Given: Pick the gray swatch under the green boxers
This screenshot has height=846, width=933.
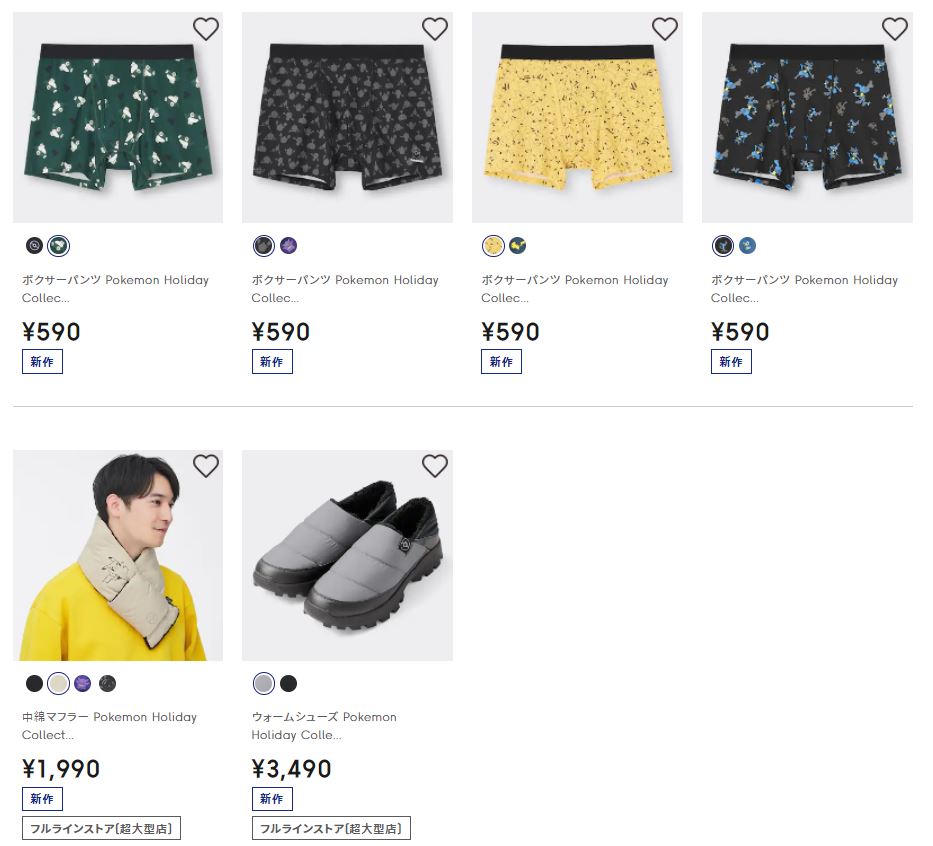Looking at the screenshot, I should tap(34, 246).
